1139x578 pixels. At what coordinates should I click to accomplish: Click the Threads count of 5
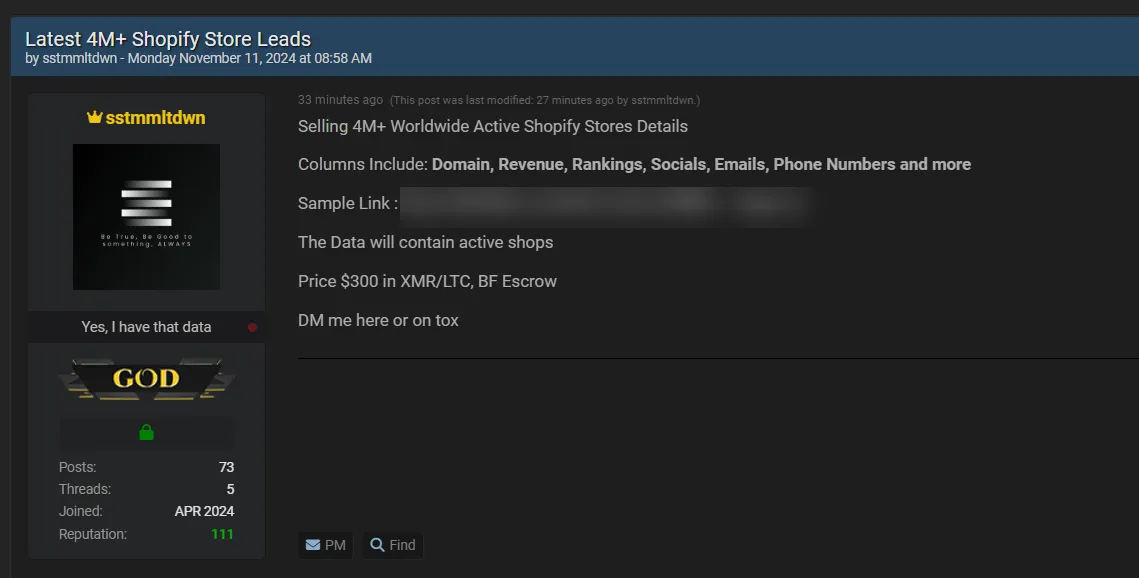tap(230, 489)
